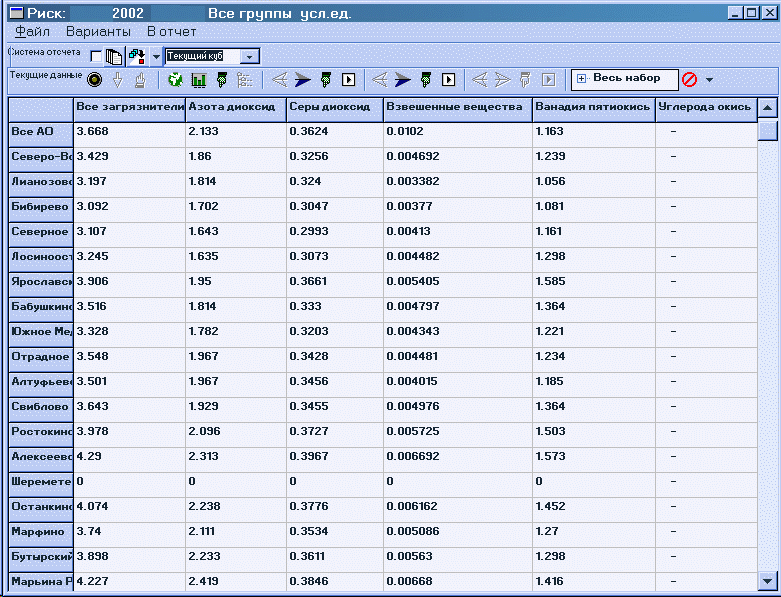Click the greyed left arrow in third navigation group

480,80
